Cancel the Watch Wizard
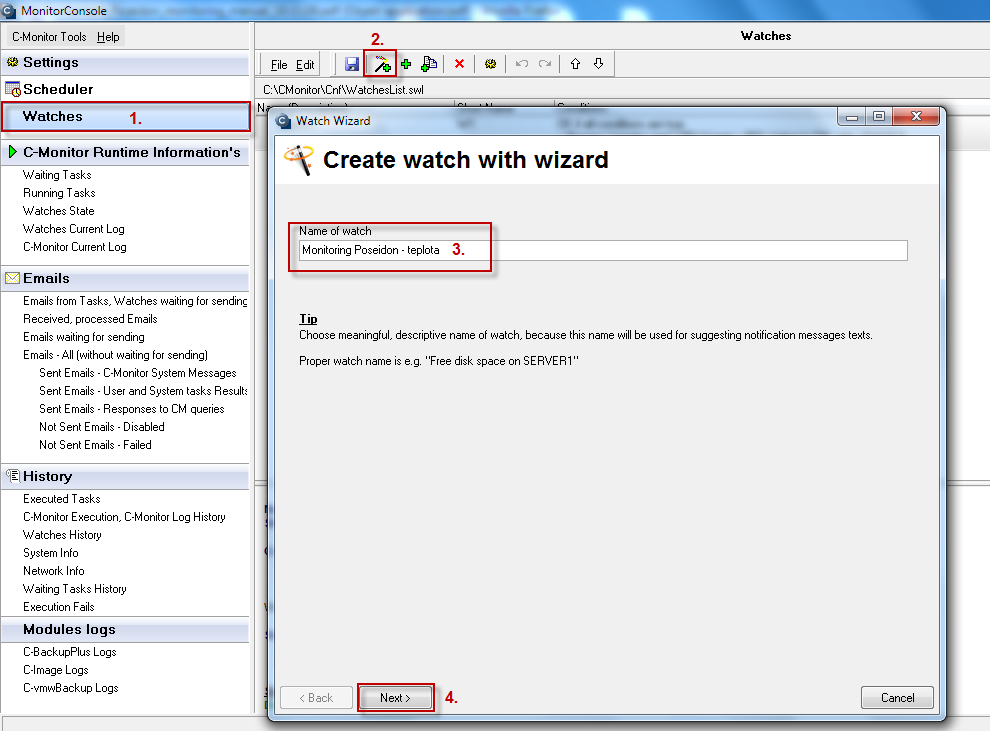 click(897, 698)
